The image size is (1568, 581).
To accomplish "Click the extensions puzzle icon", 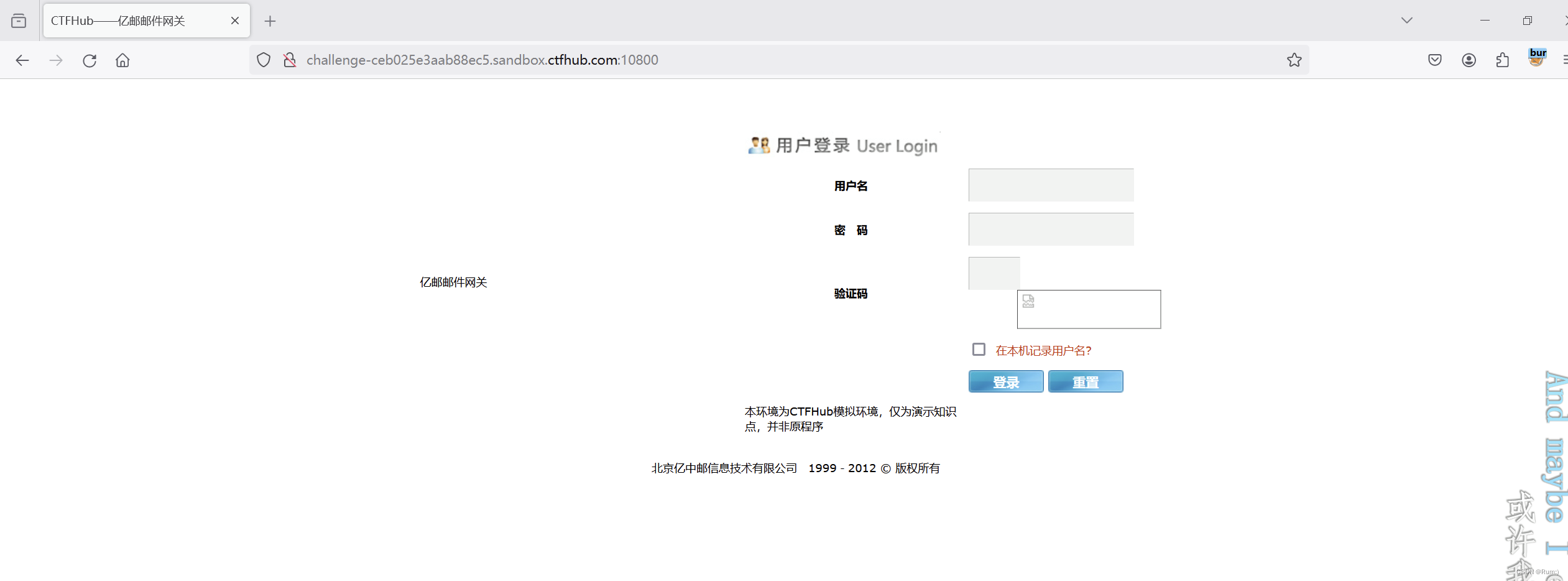I will (1503, 60).
